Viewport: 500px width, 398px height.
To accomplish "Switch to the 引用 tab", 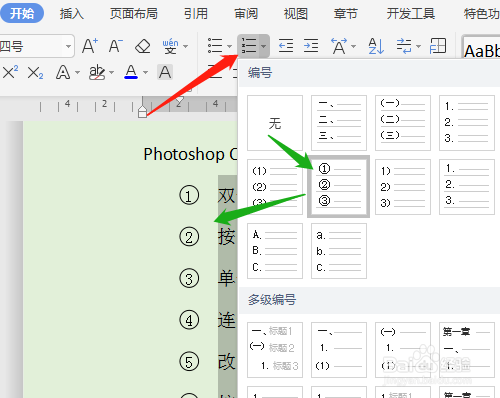I will tap(196, 14).
